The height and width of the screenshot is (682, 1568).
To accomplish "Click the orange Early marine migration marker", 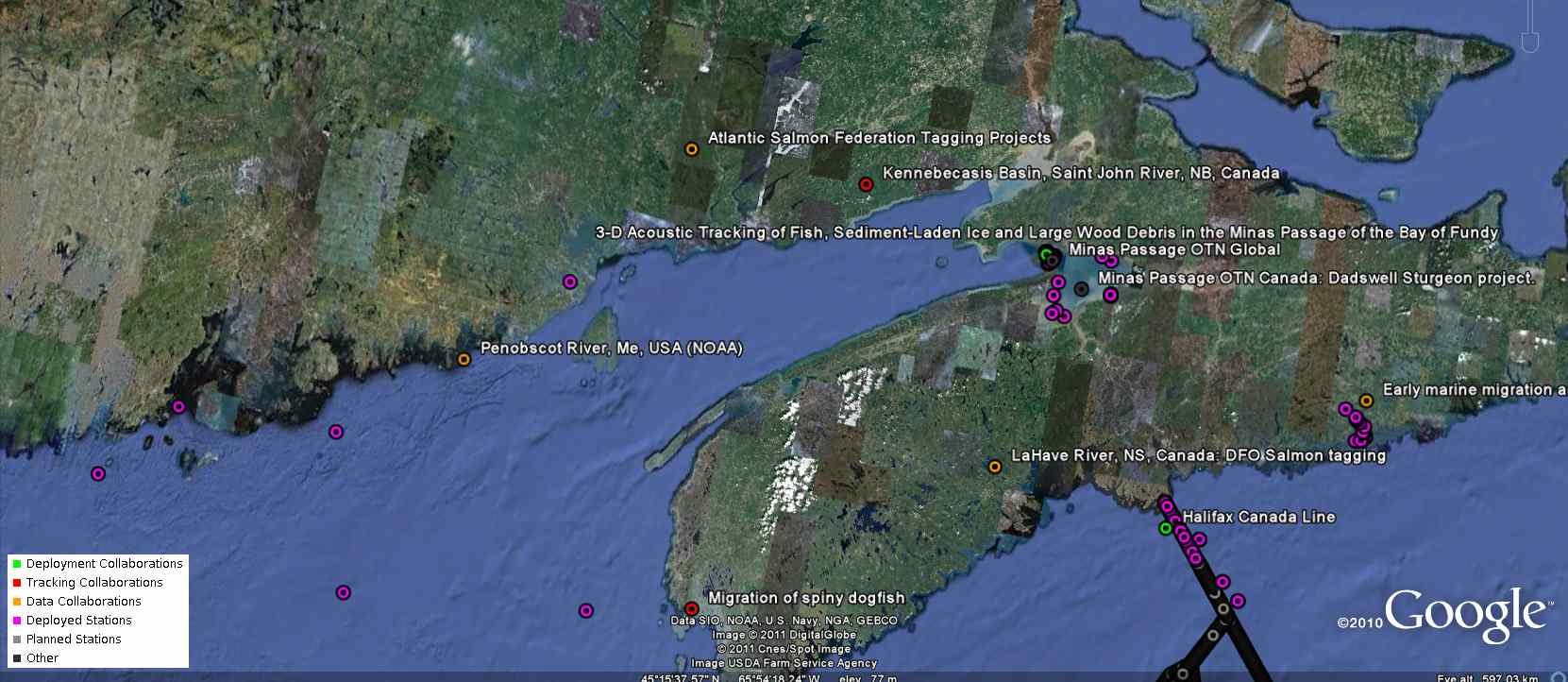I will coord(1366,401).
